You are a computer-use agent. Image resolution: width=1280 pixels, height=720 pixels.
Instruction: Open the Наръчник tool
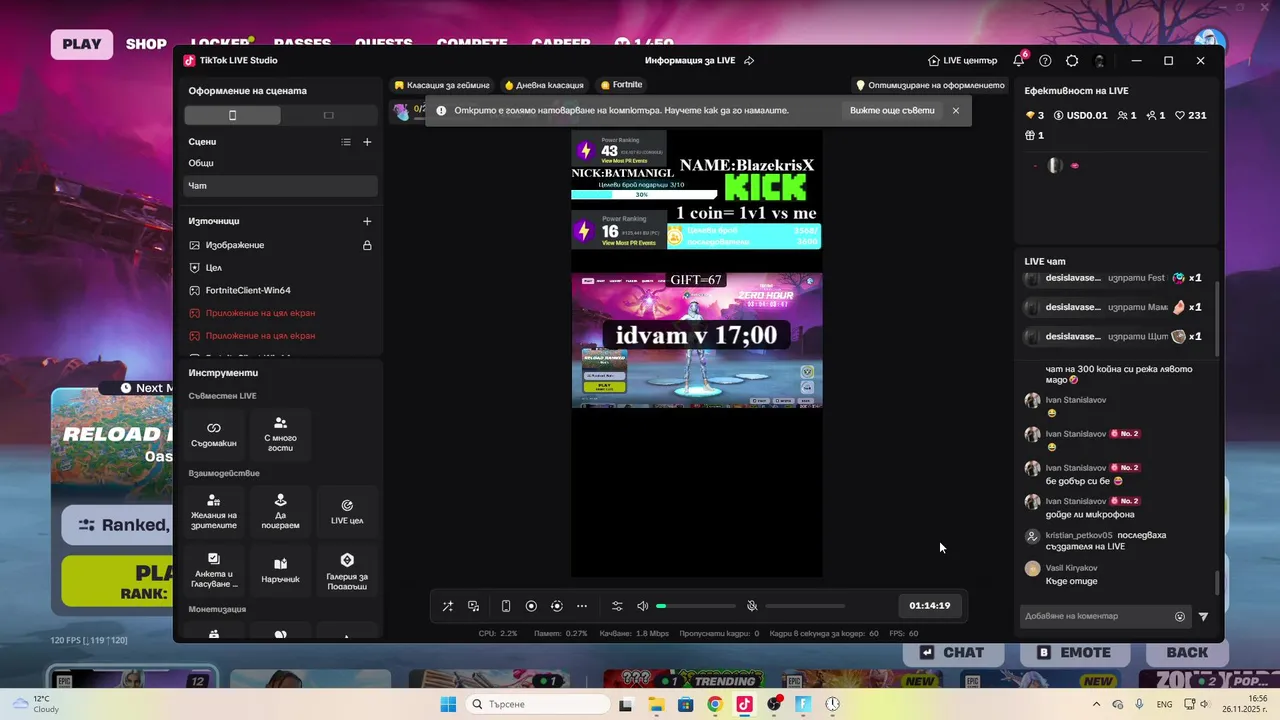tap(280, 570)
